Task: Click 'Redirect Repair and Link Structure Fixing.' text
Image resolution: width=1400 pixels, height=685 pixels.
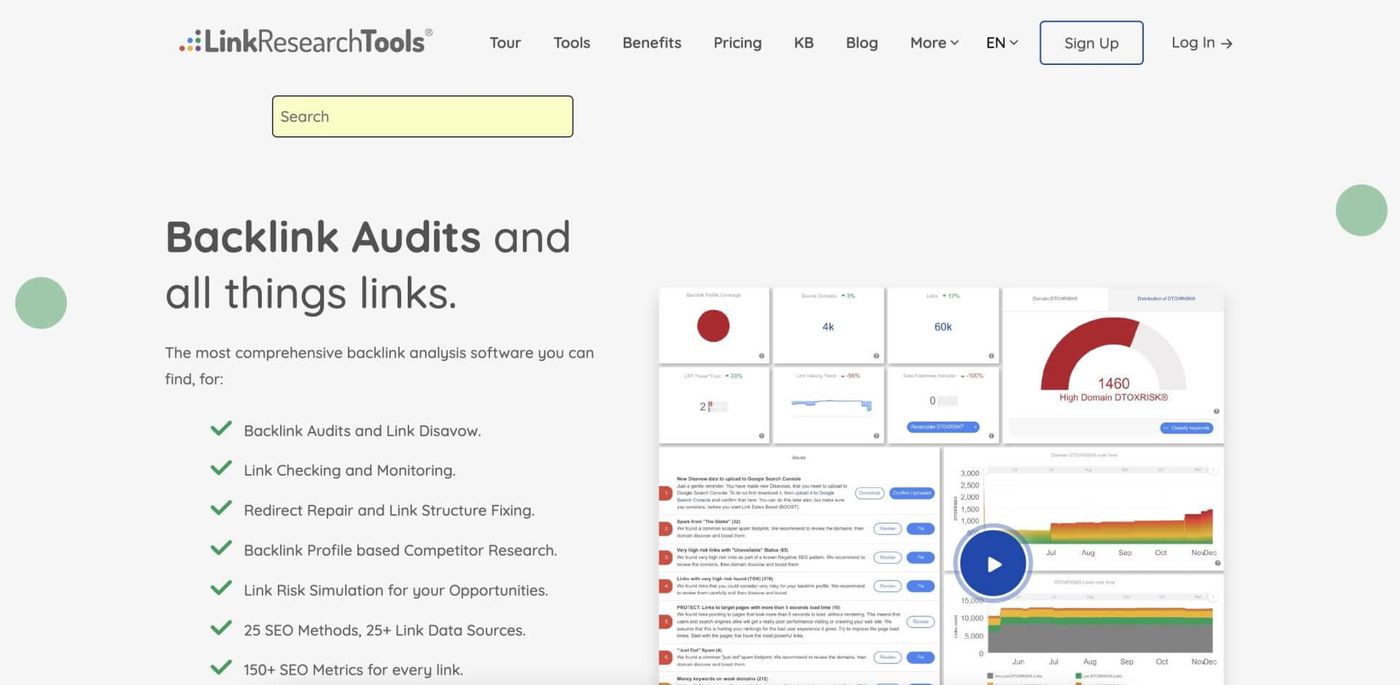Action: [389, 510]
